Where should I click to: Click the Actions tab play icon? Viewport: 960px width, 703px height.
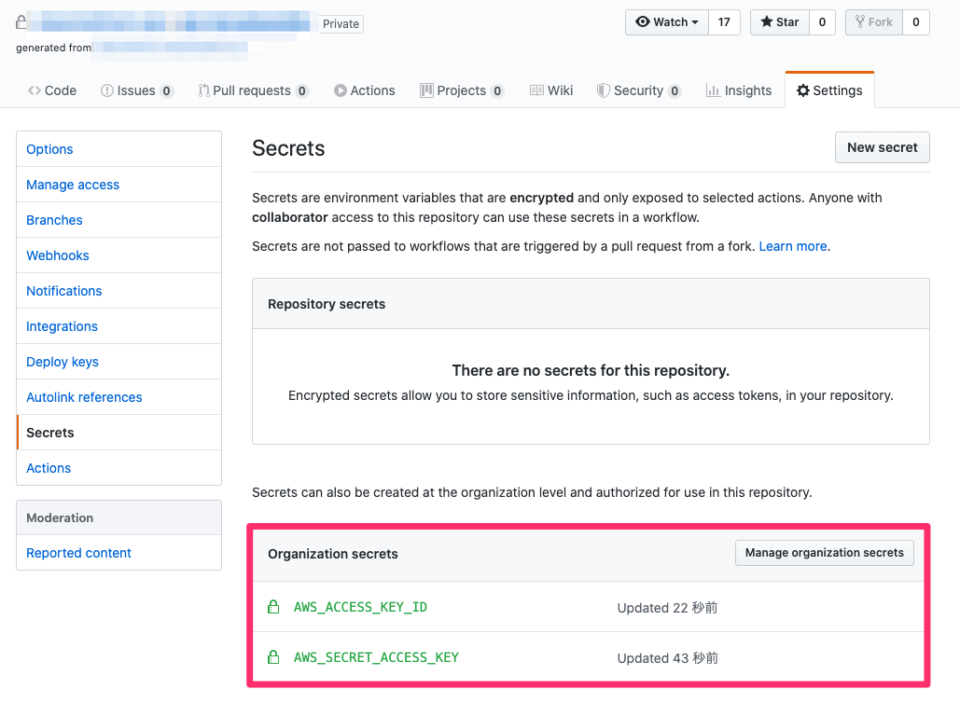coord(340,91)
